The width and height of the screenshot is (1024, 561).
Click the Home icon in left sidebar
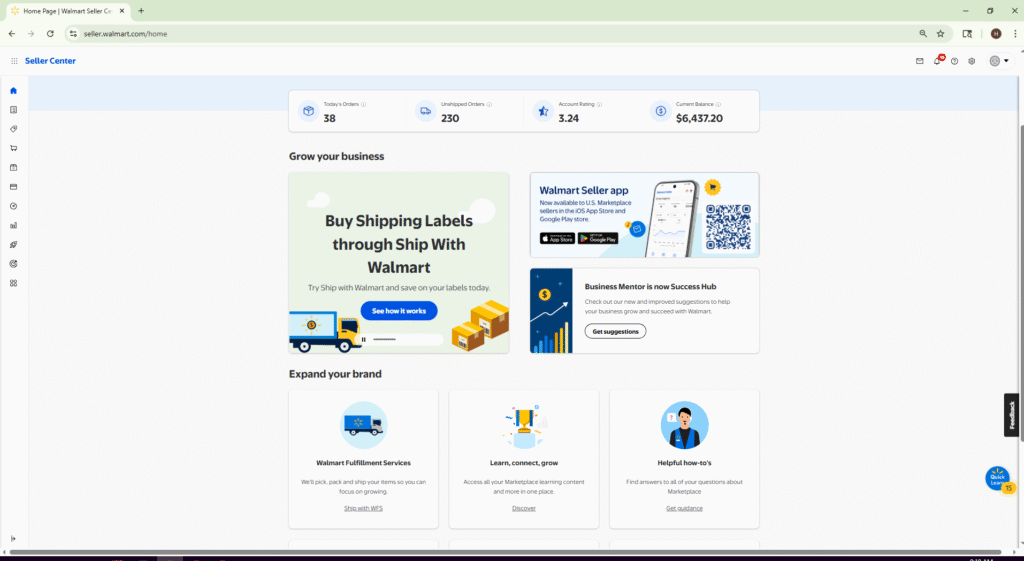[x=13, y=91]
